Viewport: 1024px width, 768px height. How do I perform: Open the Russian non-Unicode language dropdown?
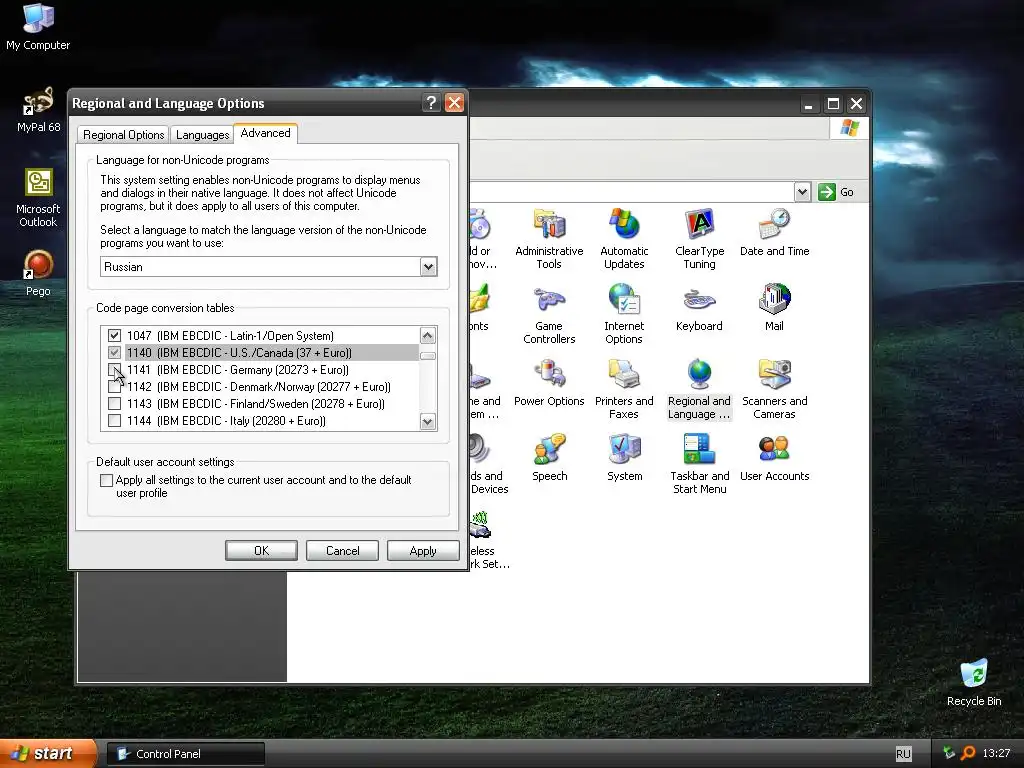pos(428,266)
